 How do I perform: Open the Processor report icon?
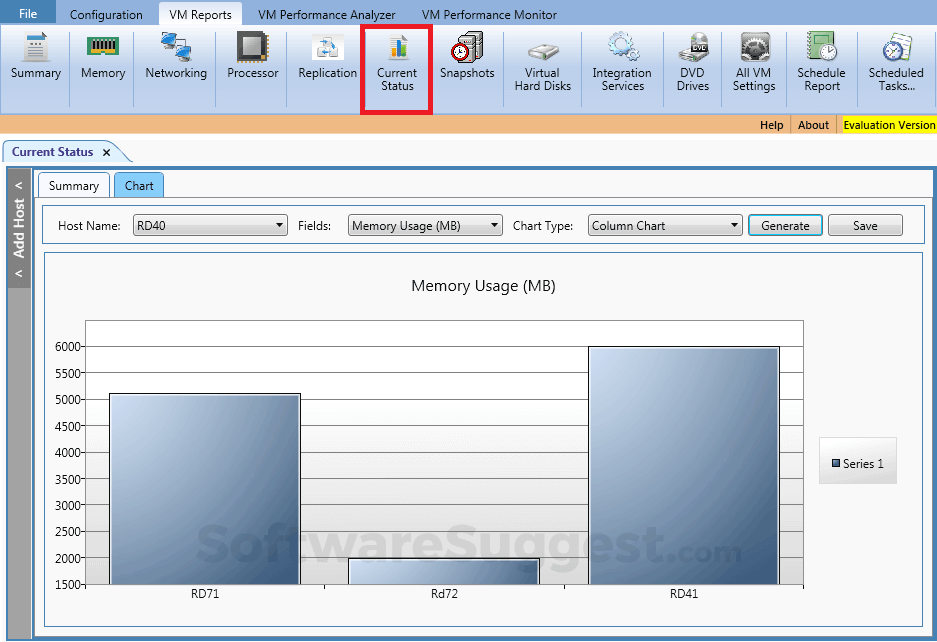251,62
